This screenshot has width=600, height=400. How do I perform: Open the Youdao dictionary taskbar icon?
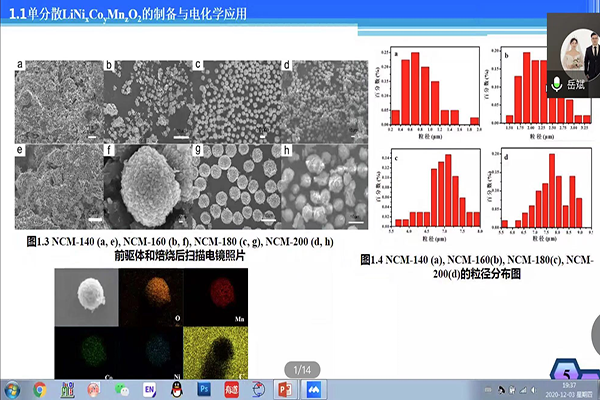pos(232,389)
